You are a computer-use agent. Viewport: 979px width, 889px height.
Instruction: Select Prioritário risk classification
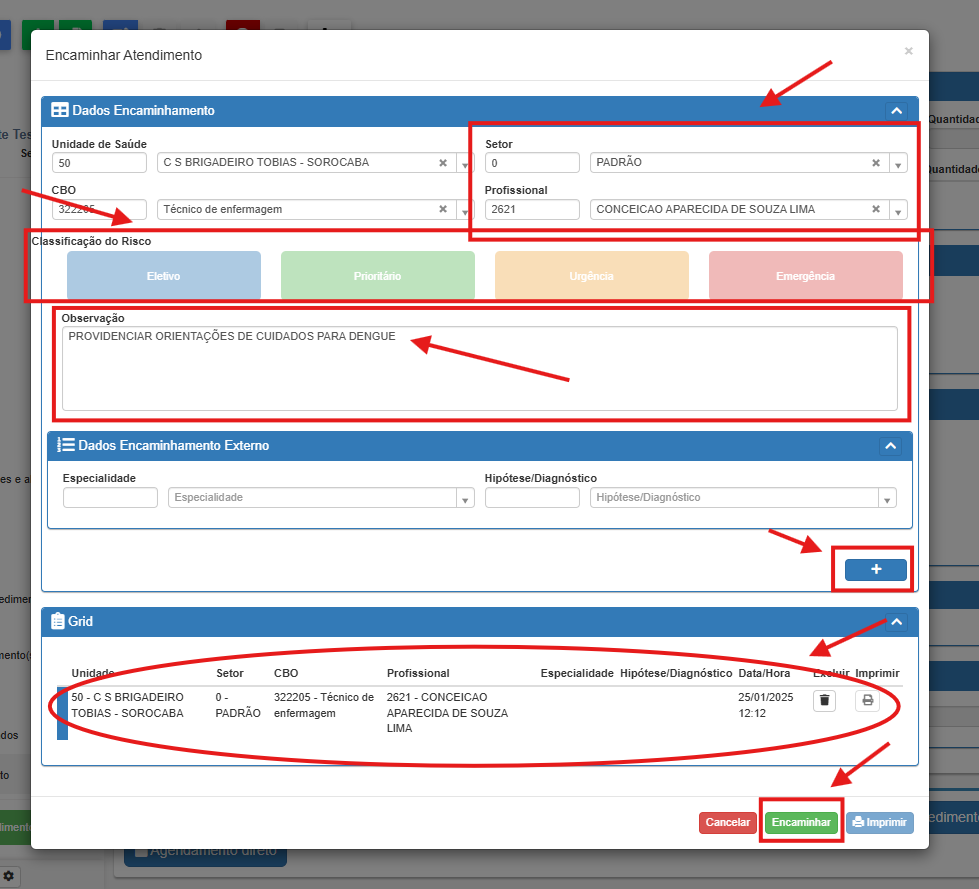click(378, 276)
